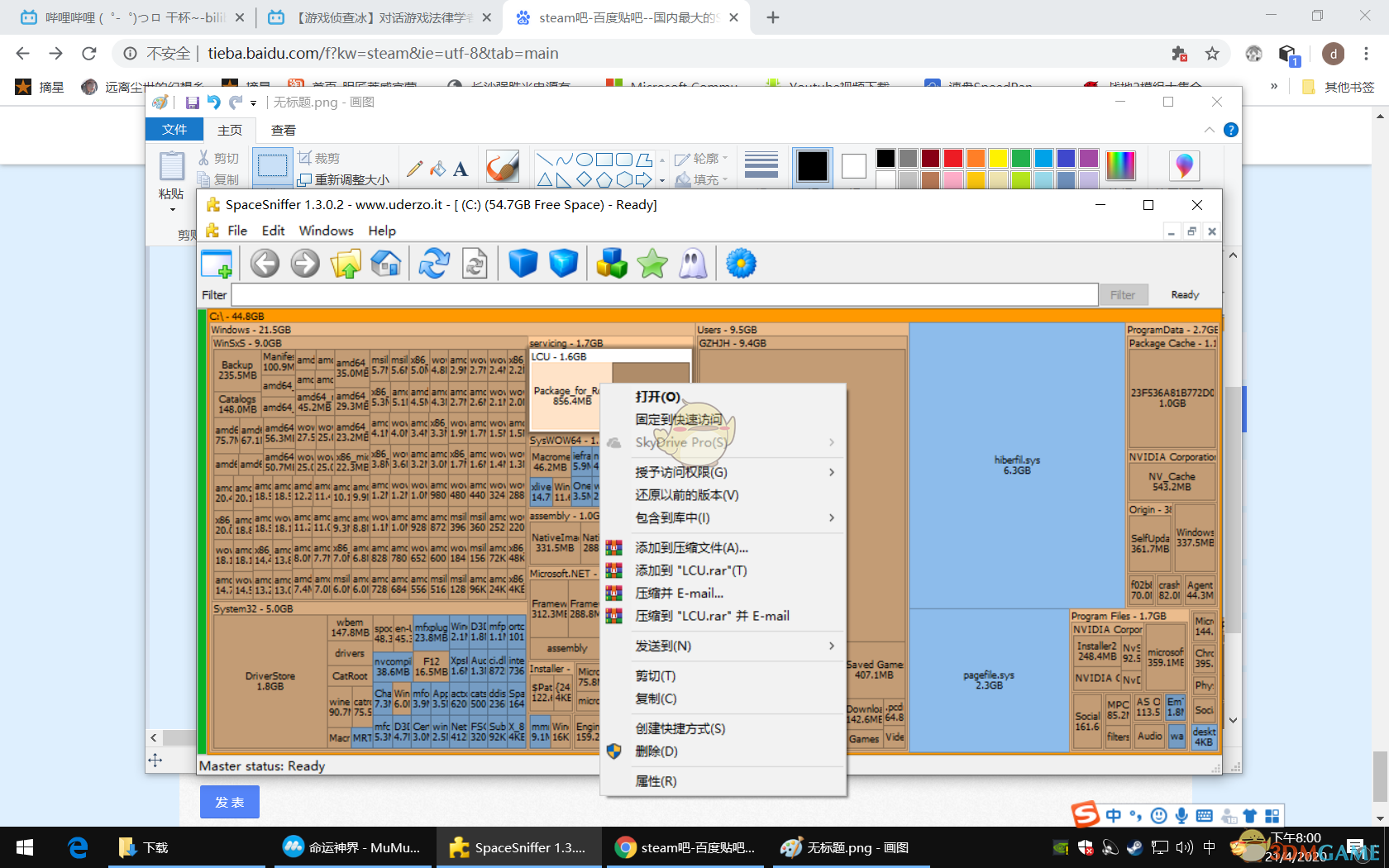1389x868 pixels.
Task: Open Paint 文件 tab
Action: 174,130
